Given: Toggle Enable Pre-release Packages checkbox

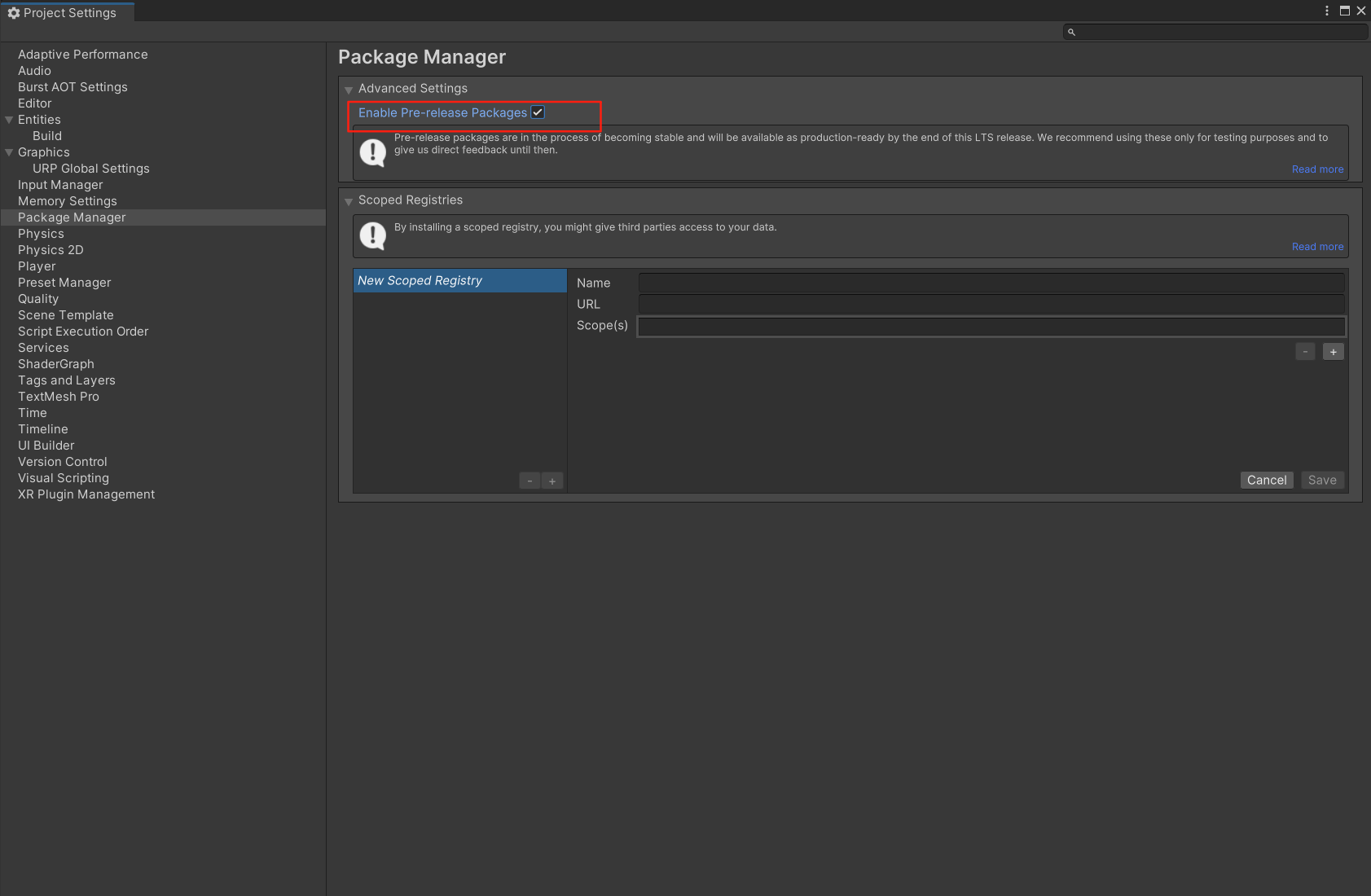Looking at the screenshot, I should click(538, 112).
